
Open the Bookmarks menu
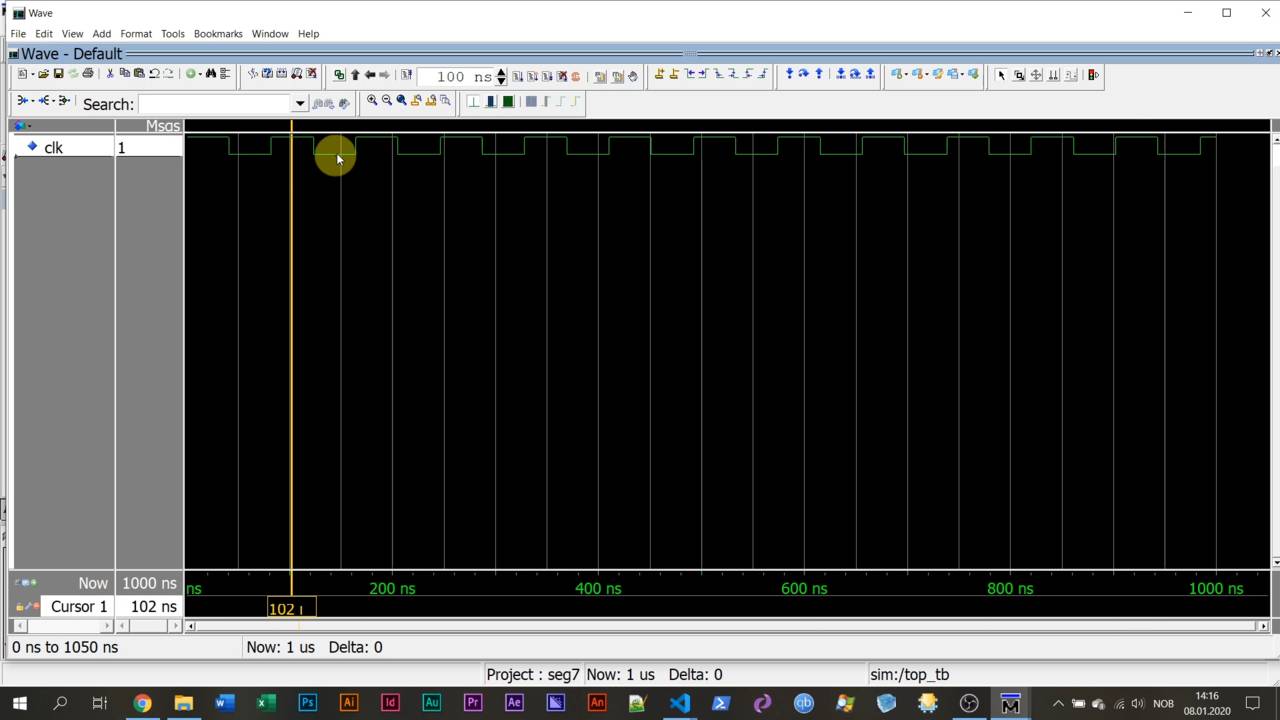(x=218, y=34)
